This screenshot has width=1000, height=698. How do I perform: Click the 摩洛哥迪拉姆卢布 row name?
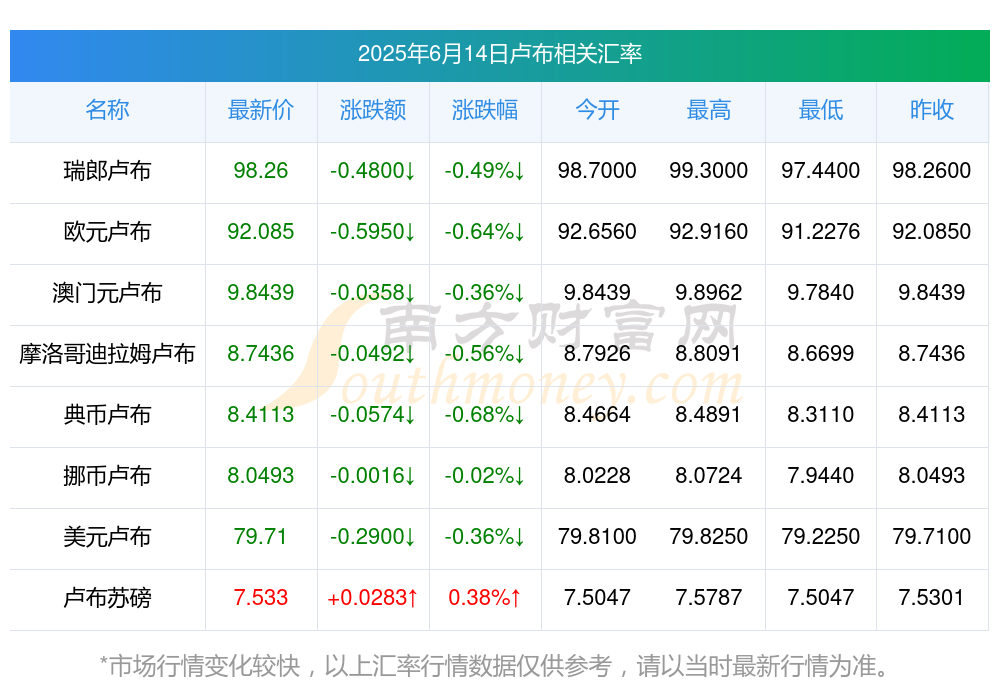point(107,353)
